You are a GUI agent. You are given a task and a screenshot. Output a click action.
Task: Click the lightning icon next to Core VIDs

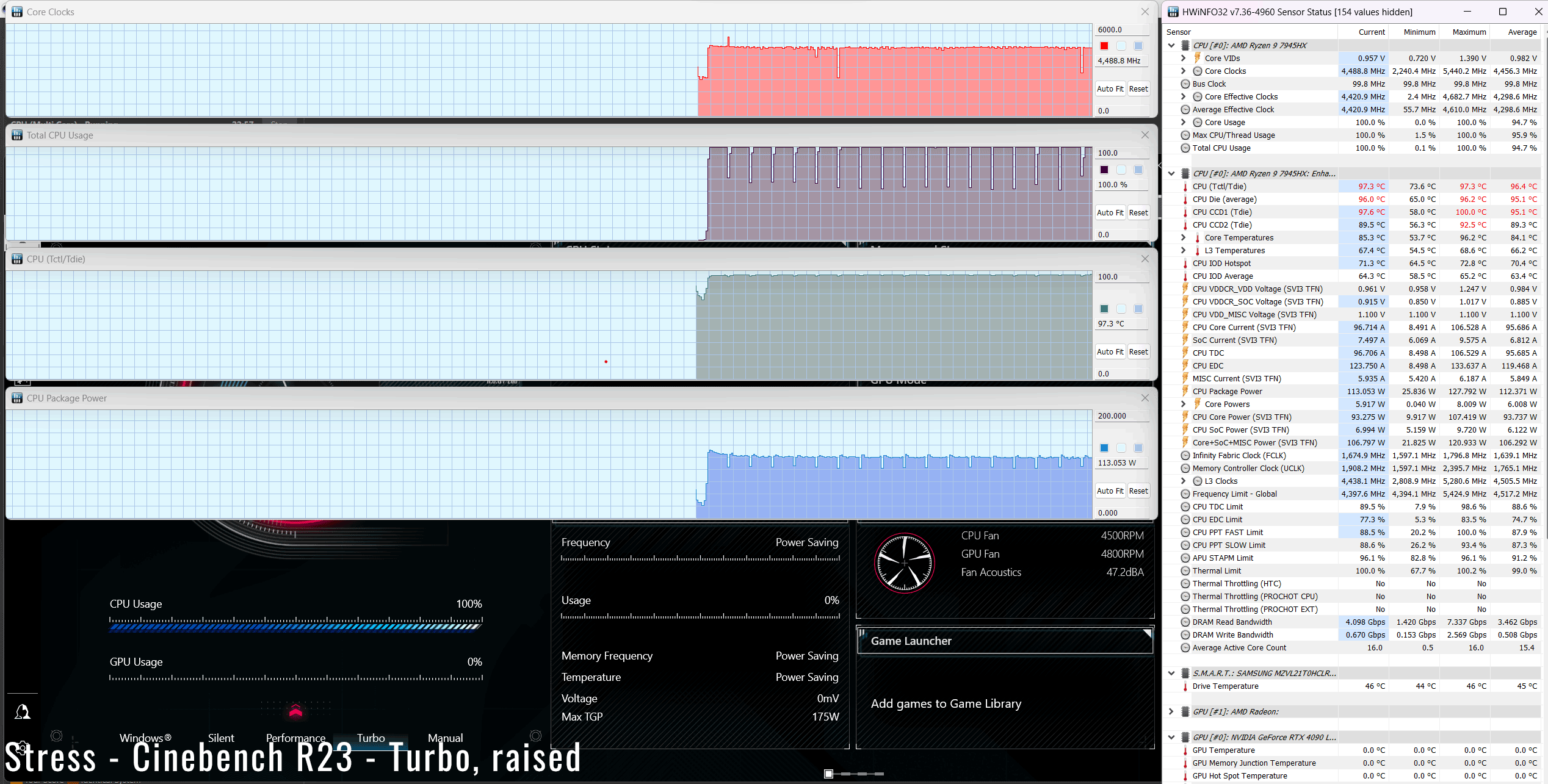1198,59
